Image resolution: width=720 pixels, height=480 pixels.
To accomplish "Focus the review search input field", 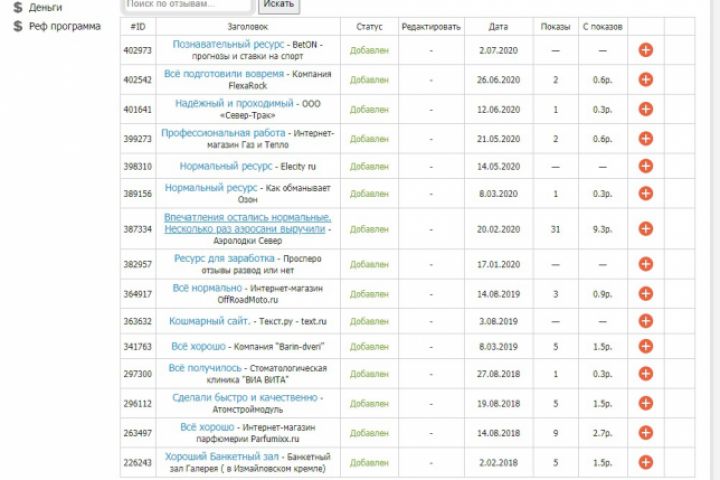I will (x=188, y=5).
